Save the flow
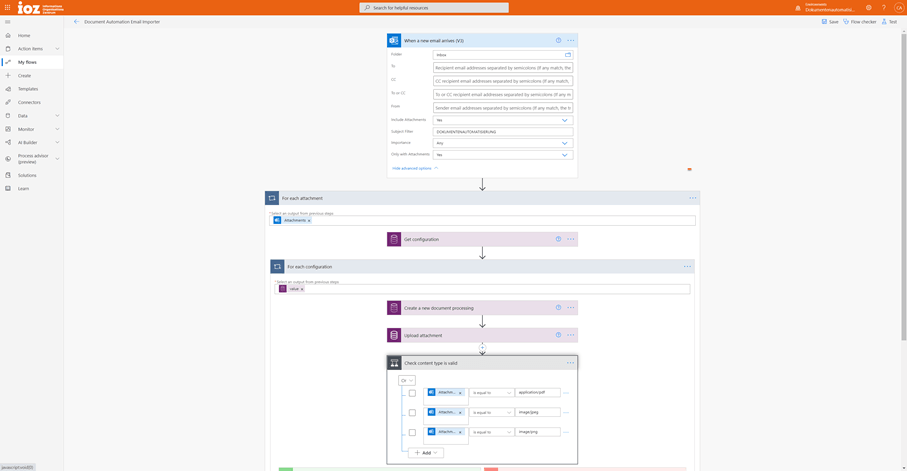Image resolution: width=907 pixels, height=471 pixels. [x=830, y=21]
